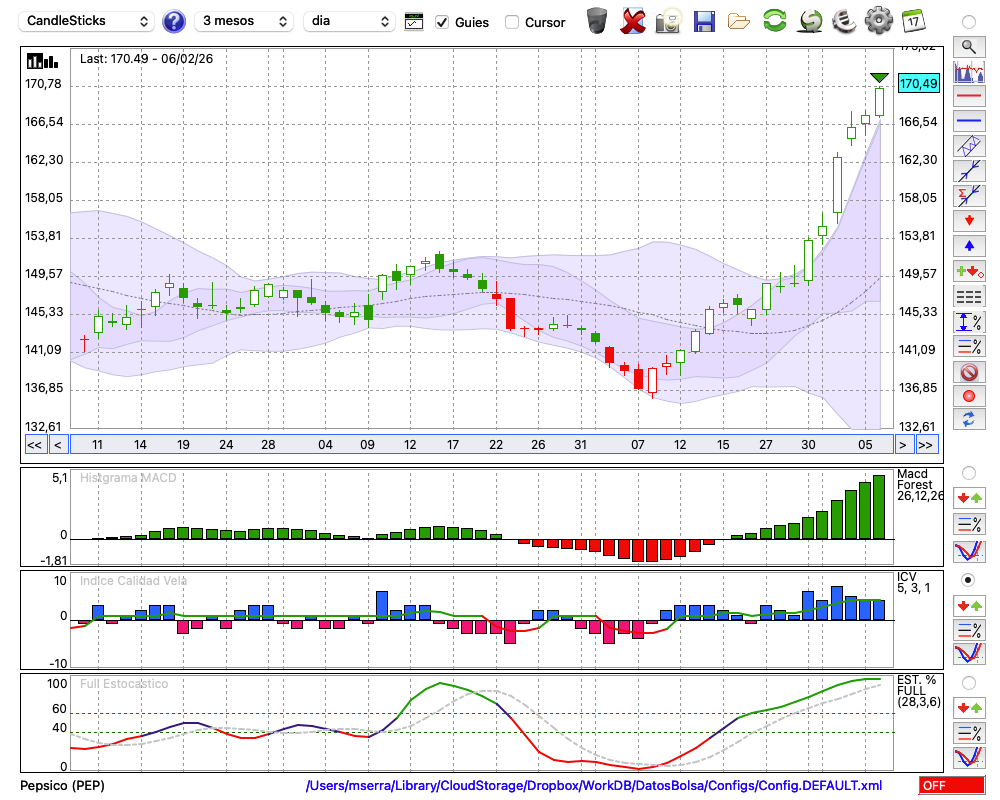Uncheck the Guies checkbox
The image size is (1000, 800).
(x=442, y=22)
